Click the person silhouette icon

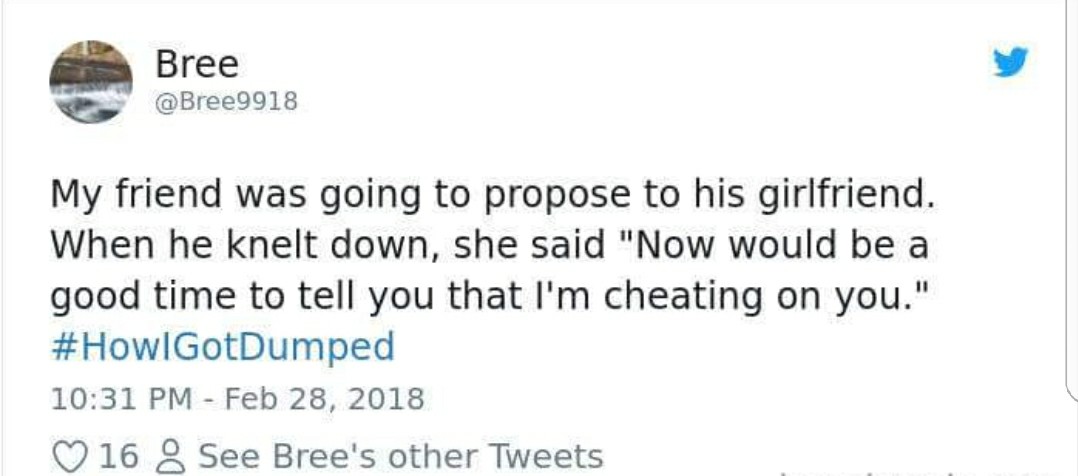[167, 457]
